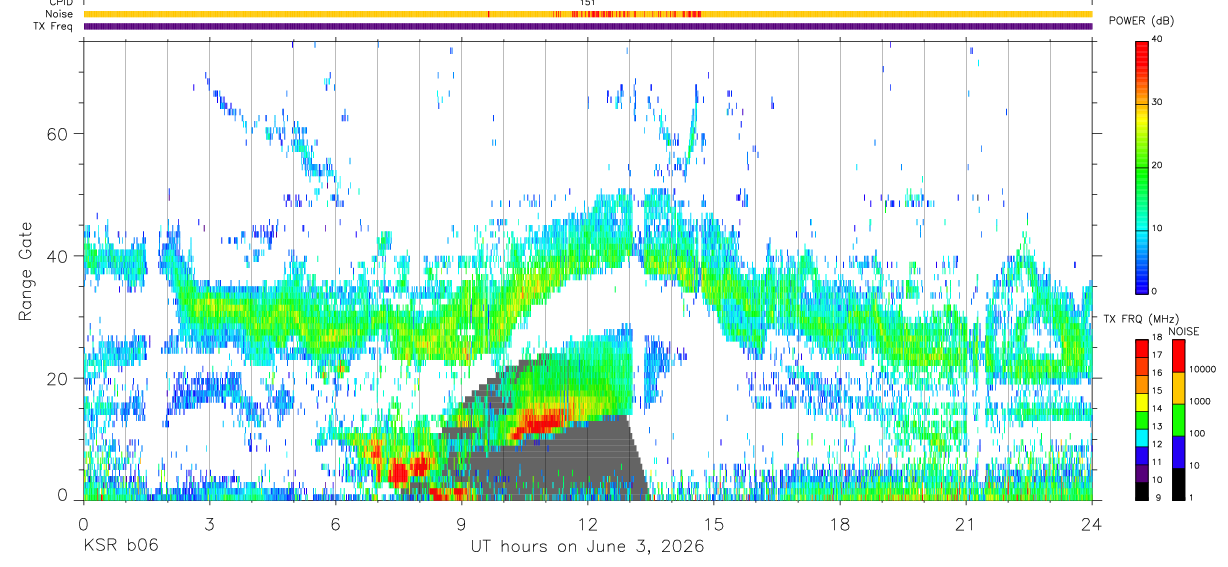Click the x-axis hour label 15
This screenshot has width=1228, height=567.
point(714,524)
